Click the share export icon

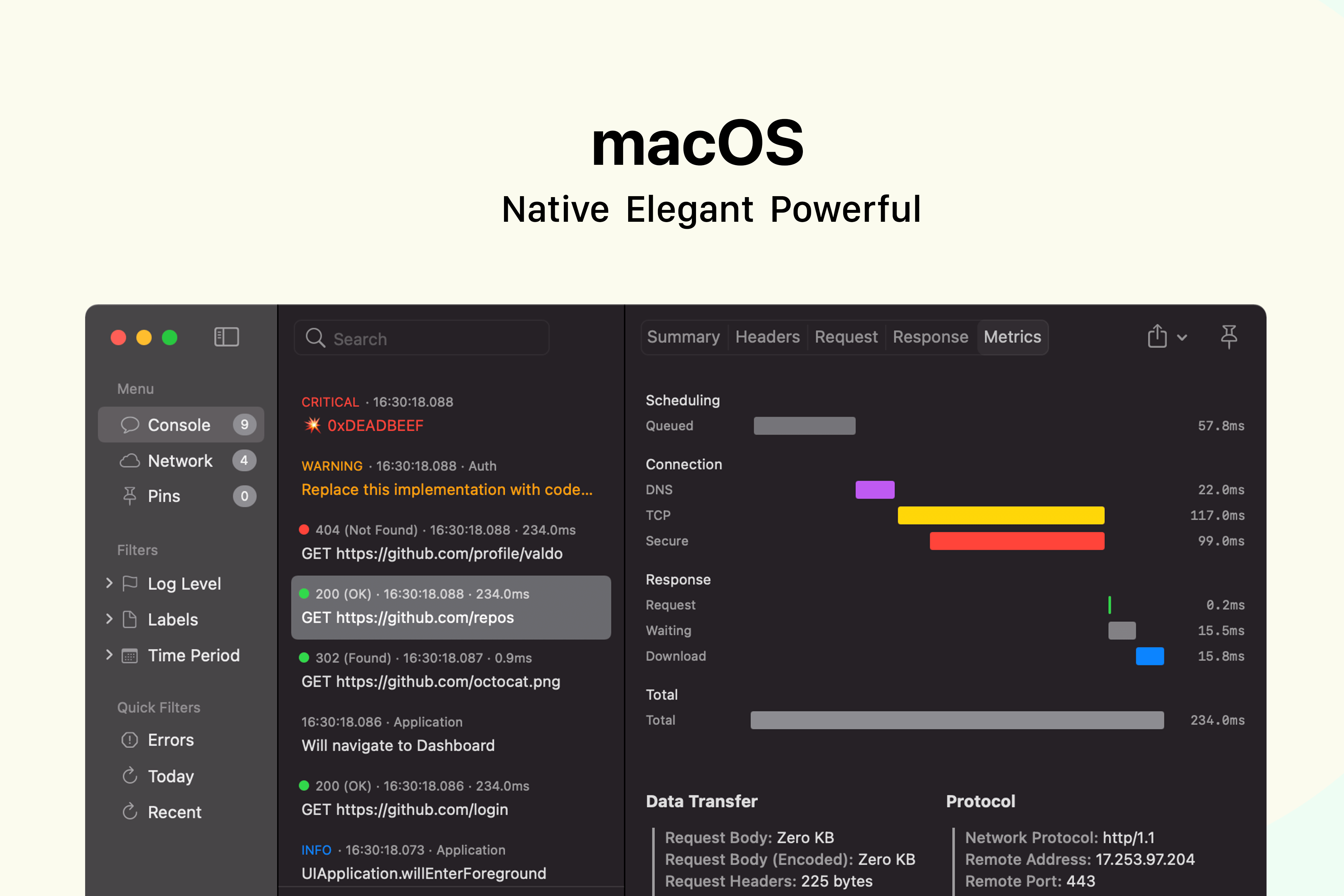tap(1157, 337)
